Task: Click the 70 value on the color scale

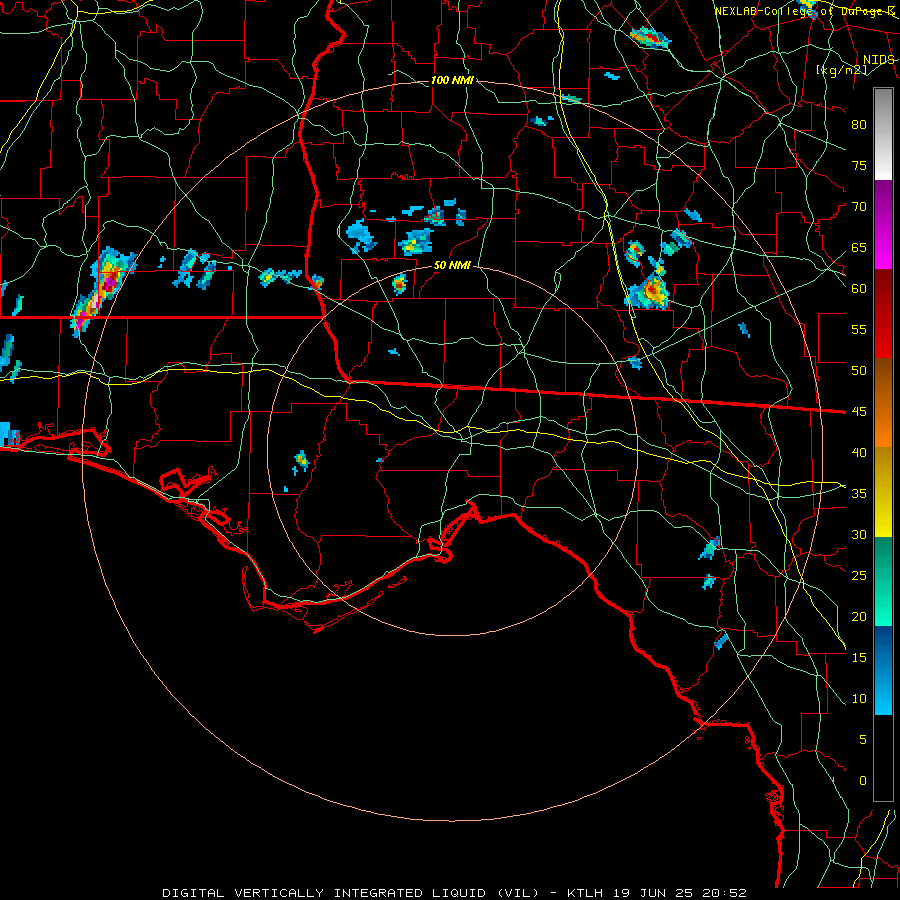Action: 859,207
